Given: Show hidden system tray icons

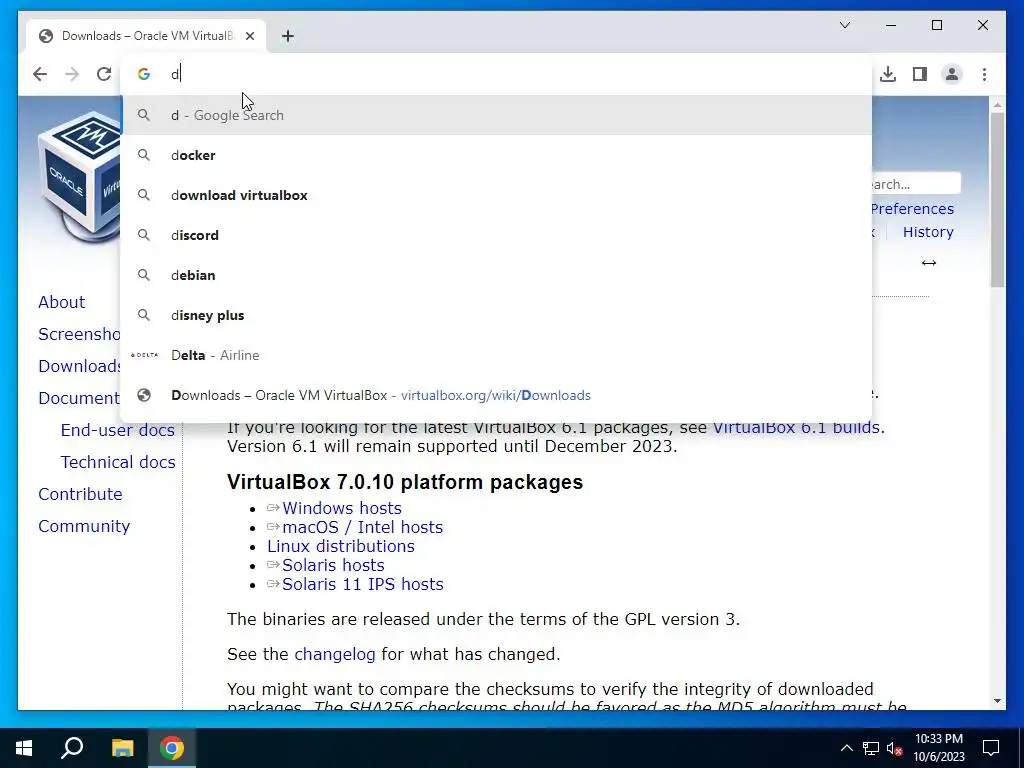Looking at the screenshot, I should tap(846, 748).
